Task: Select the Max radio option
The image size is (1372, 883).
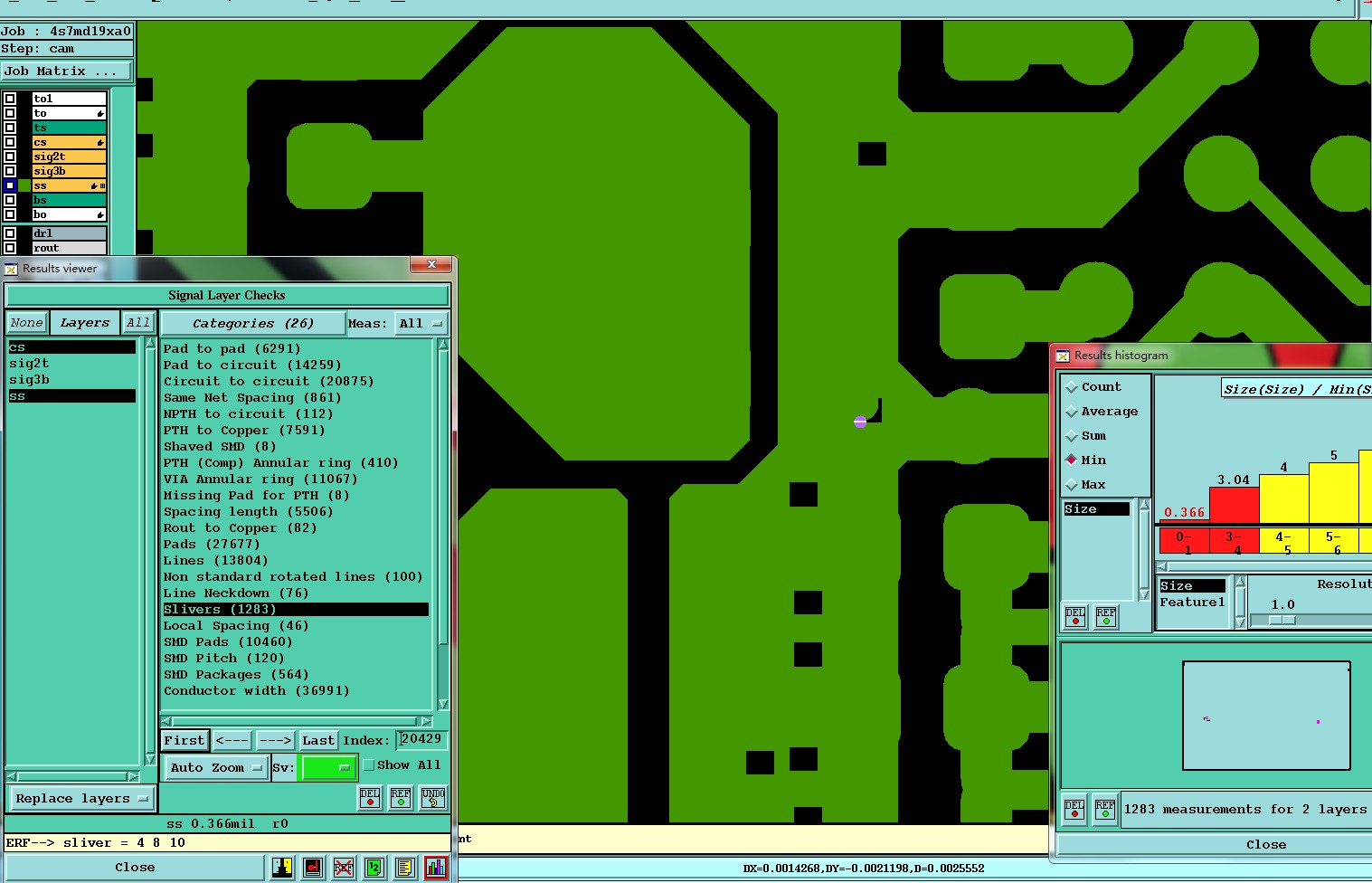Action: point(1072,485)
